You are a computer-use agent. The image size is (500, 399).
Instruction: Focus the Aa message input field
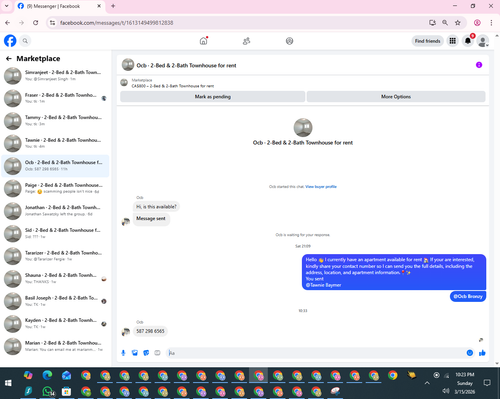pyautogui.click(x=315, y=353)
